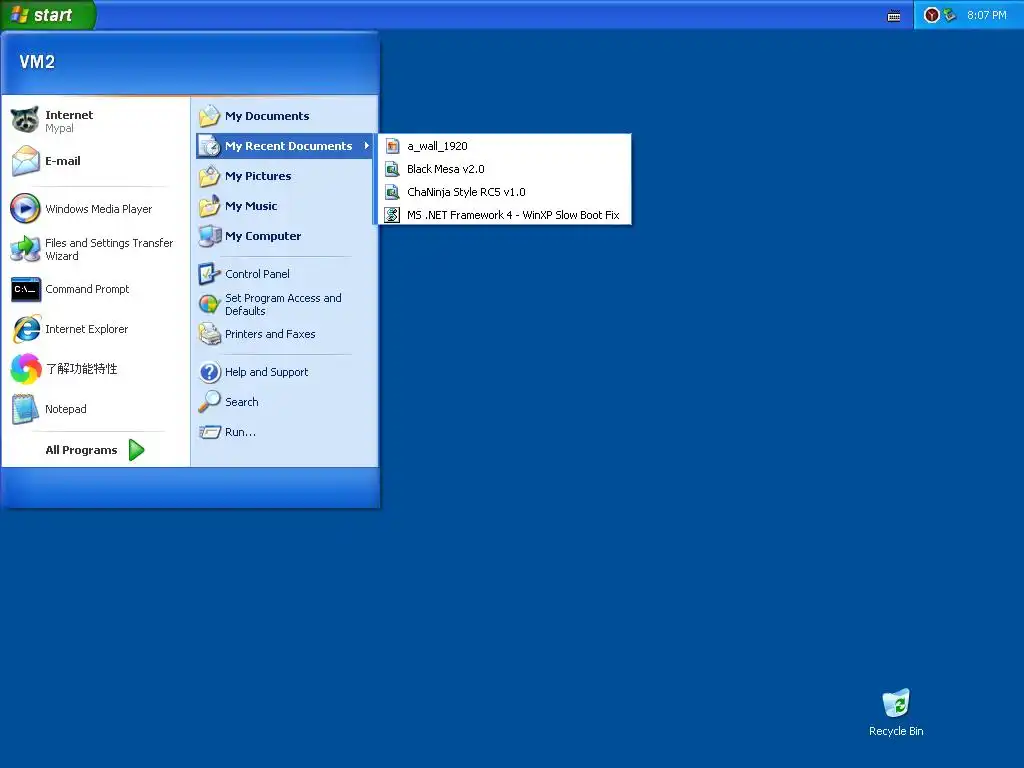Image resolution: width=1024 pixels, height=768 pixels.
Task: Open the My Music folder icon
Action: [x=210, y=206]
